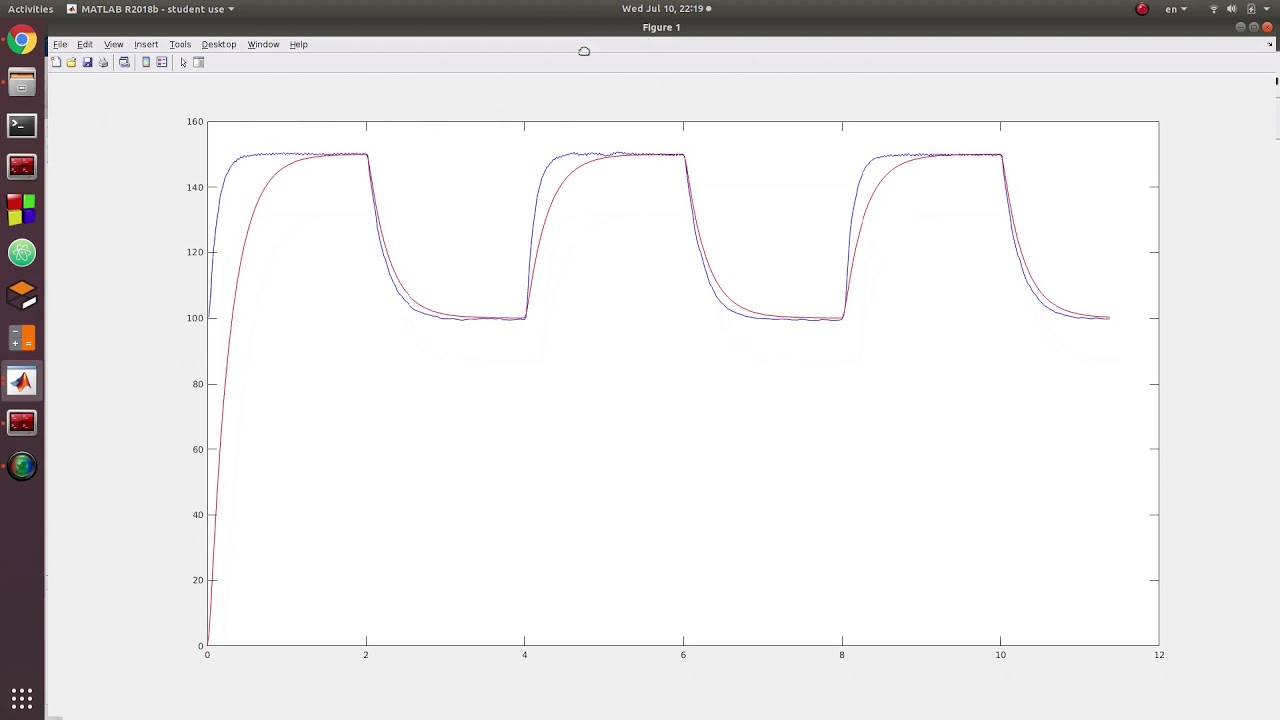Click the battery status icon

[x=1250, y=9]
